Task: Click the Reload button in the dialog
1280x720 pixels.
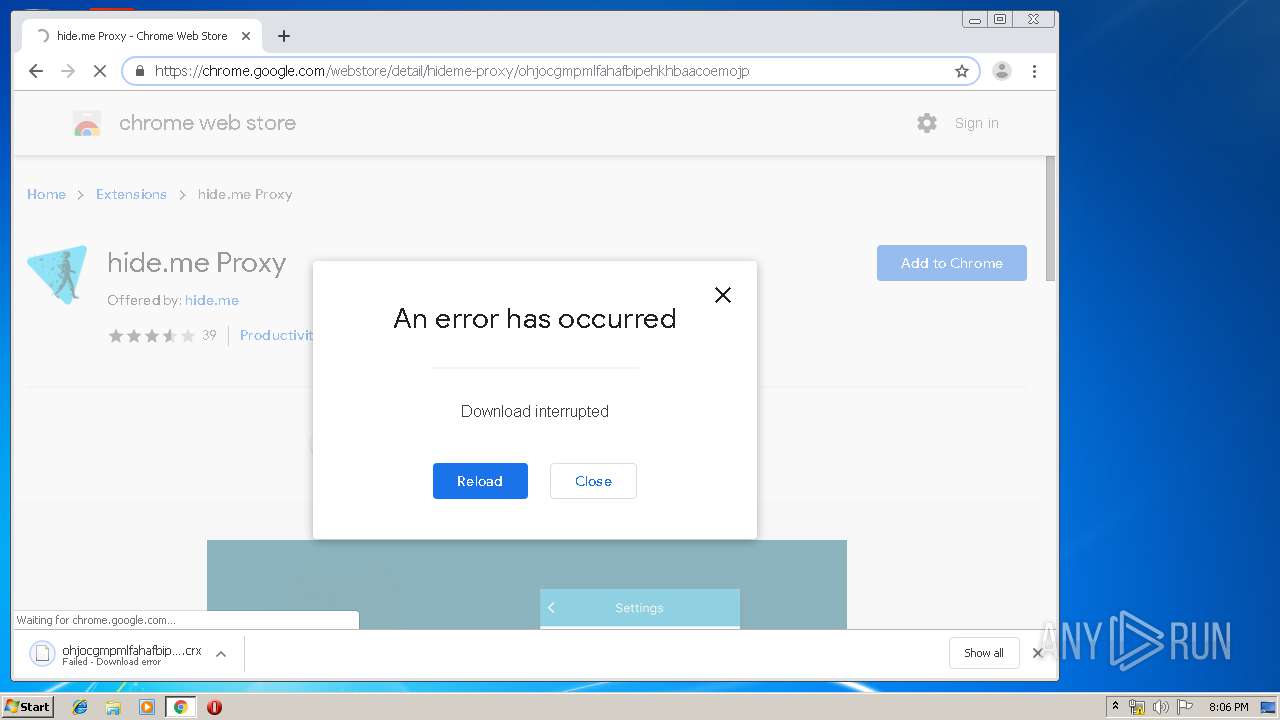Action: click(480, 481)
